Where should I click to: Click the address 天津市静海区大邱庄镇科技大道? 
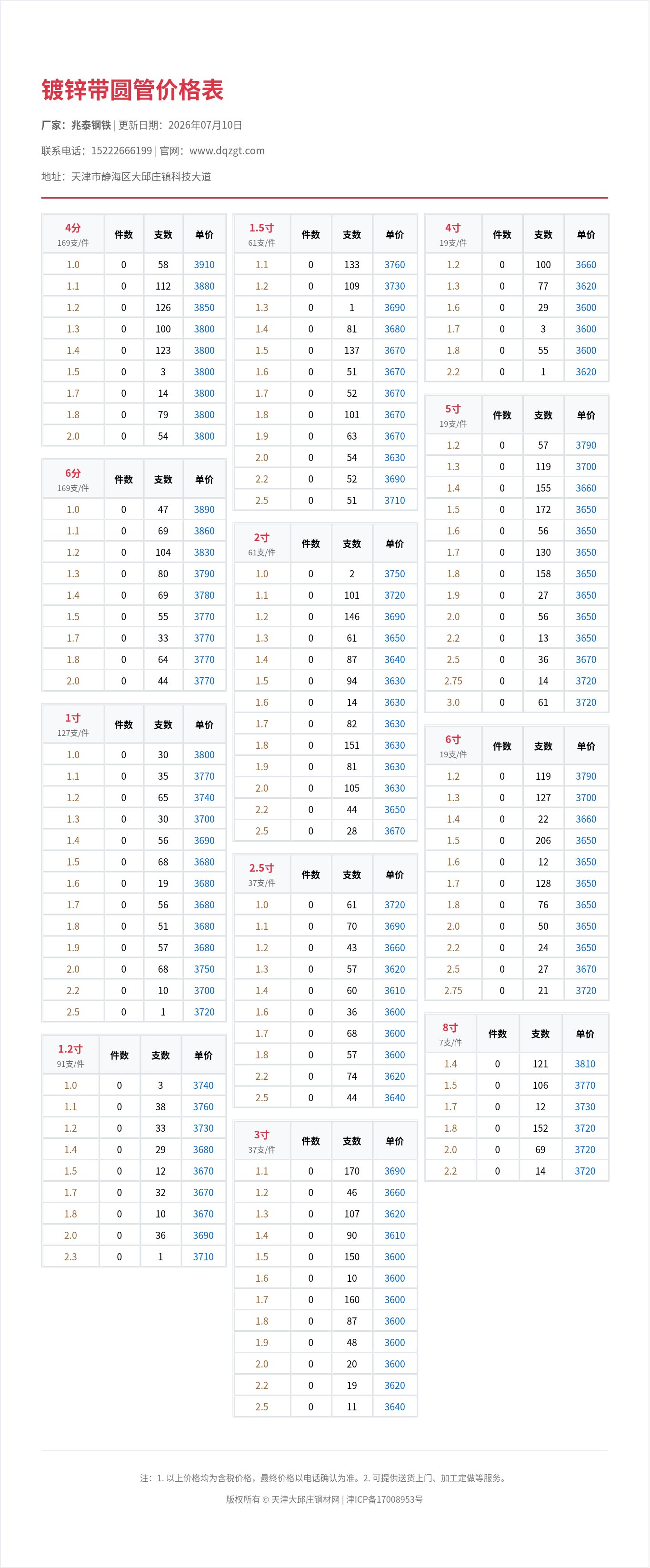point(141,177)
